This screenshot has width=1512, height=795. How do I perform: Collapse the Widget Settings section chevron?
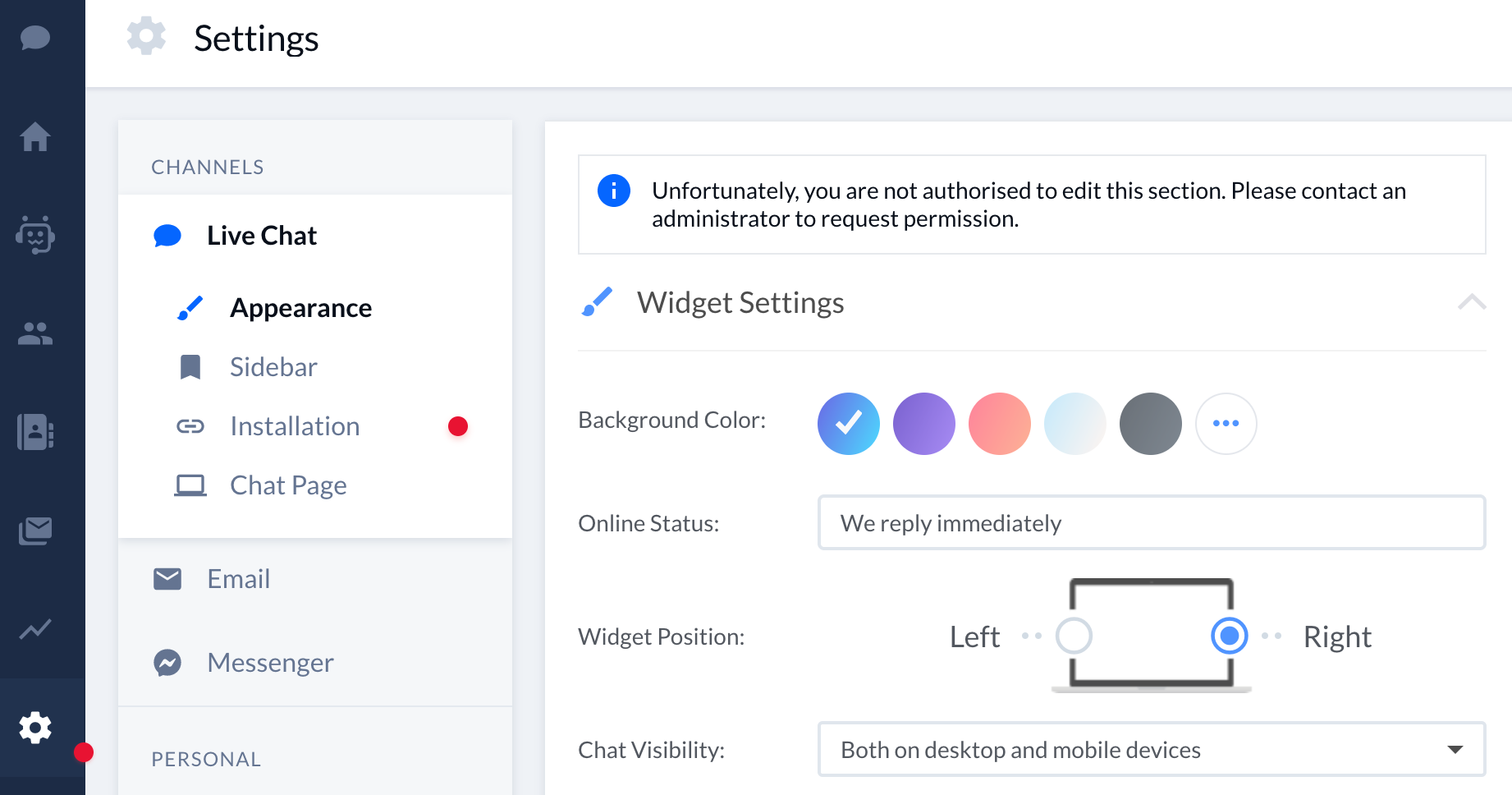1472,302
